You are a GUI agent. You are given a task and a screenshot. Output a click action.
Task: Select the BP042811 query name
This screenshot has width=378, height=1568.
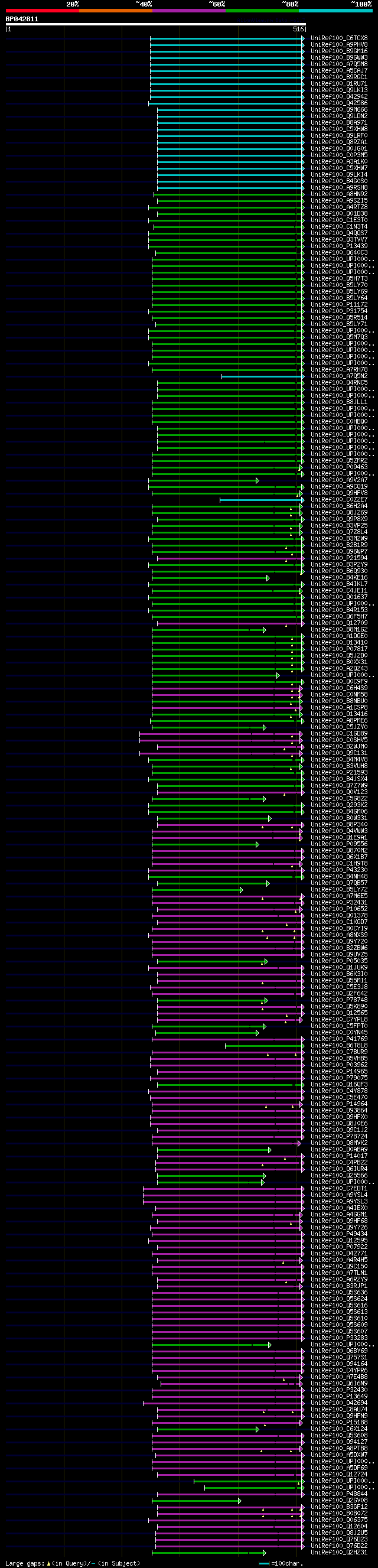(22, 19)
